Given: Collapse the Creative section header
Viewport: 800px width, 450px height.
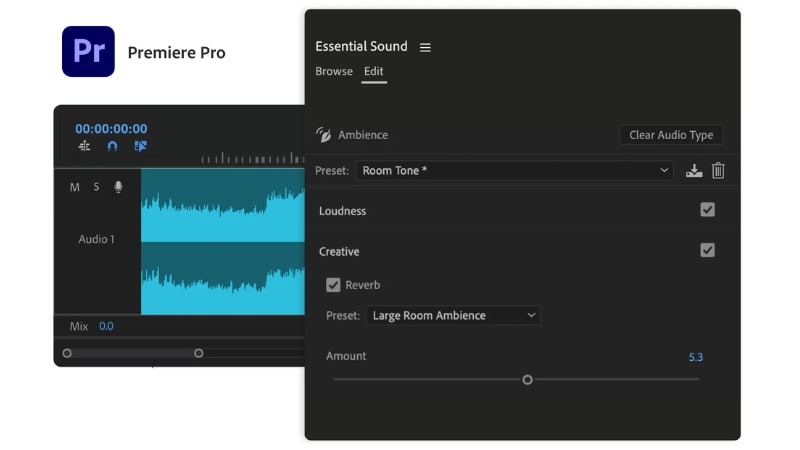Looking at the screenshot, I should (x=339, y=251).
